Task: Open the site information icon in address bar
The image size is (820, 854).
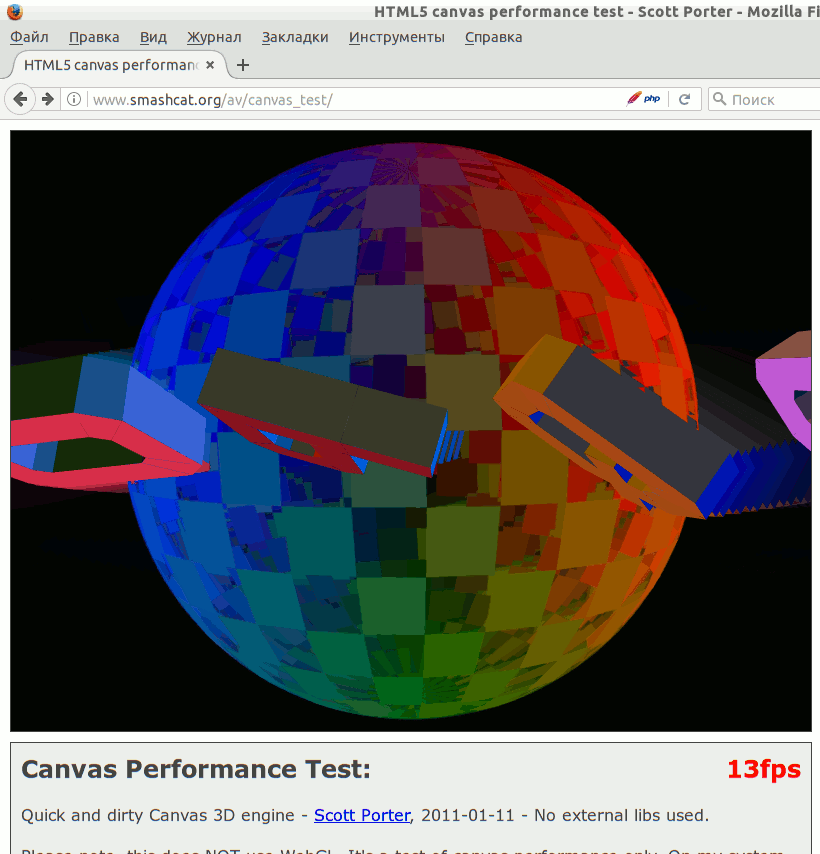Action: pyautogui.click(x=74, y=99)
